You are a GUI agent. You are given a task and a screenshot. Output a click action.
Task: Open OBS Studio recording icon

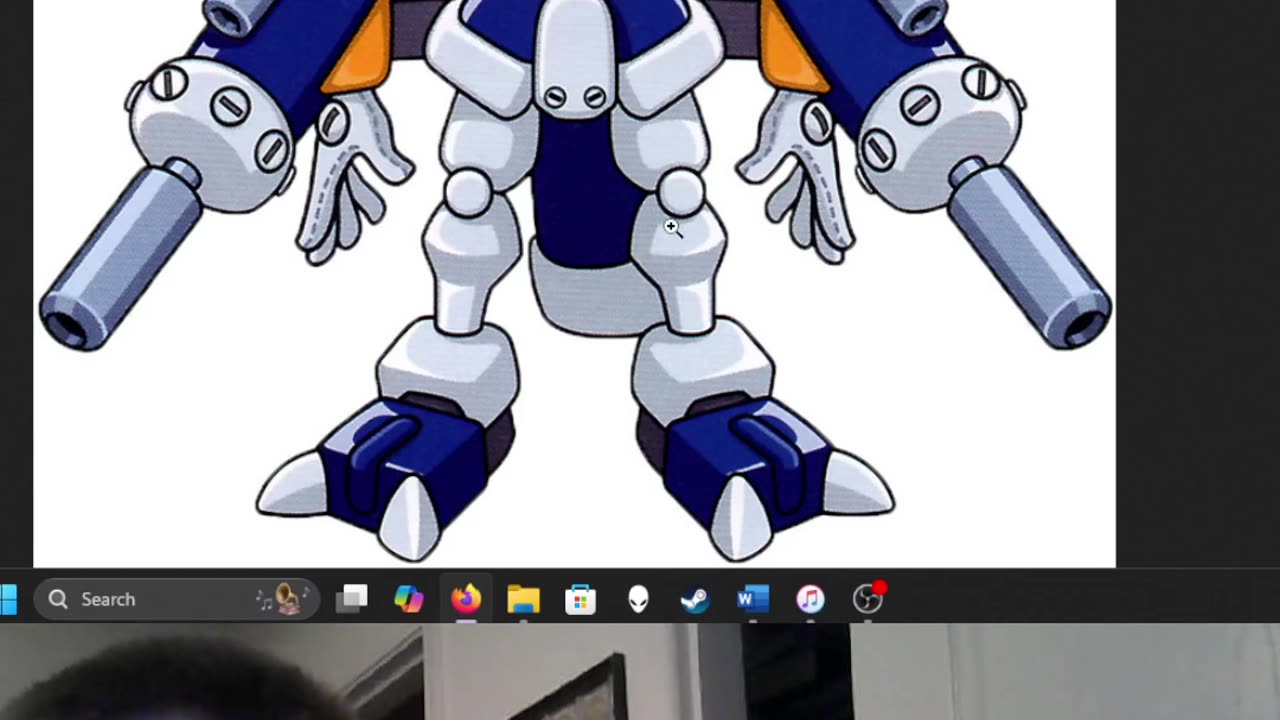click(x=868, y=598)
